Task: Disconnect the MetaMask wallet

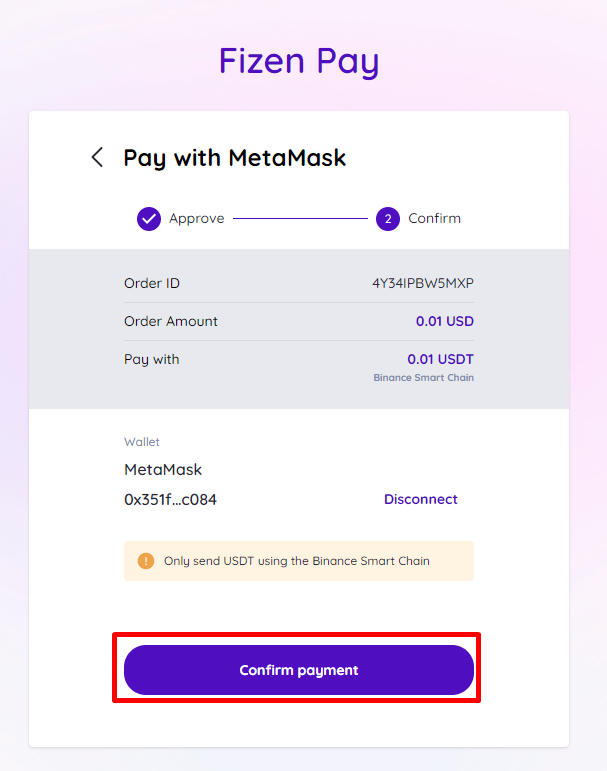Action: click(x=421, y=499)
